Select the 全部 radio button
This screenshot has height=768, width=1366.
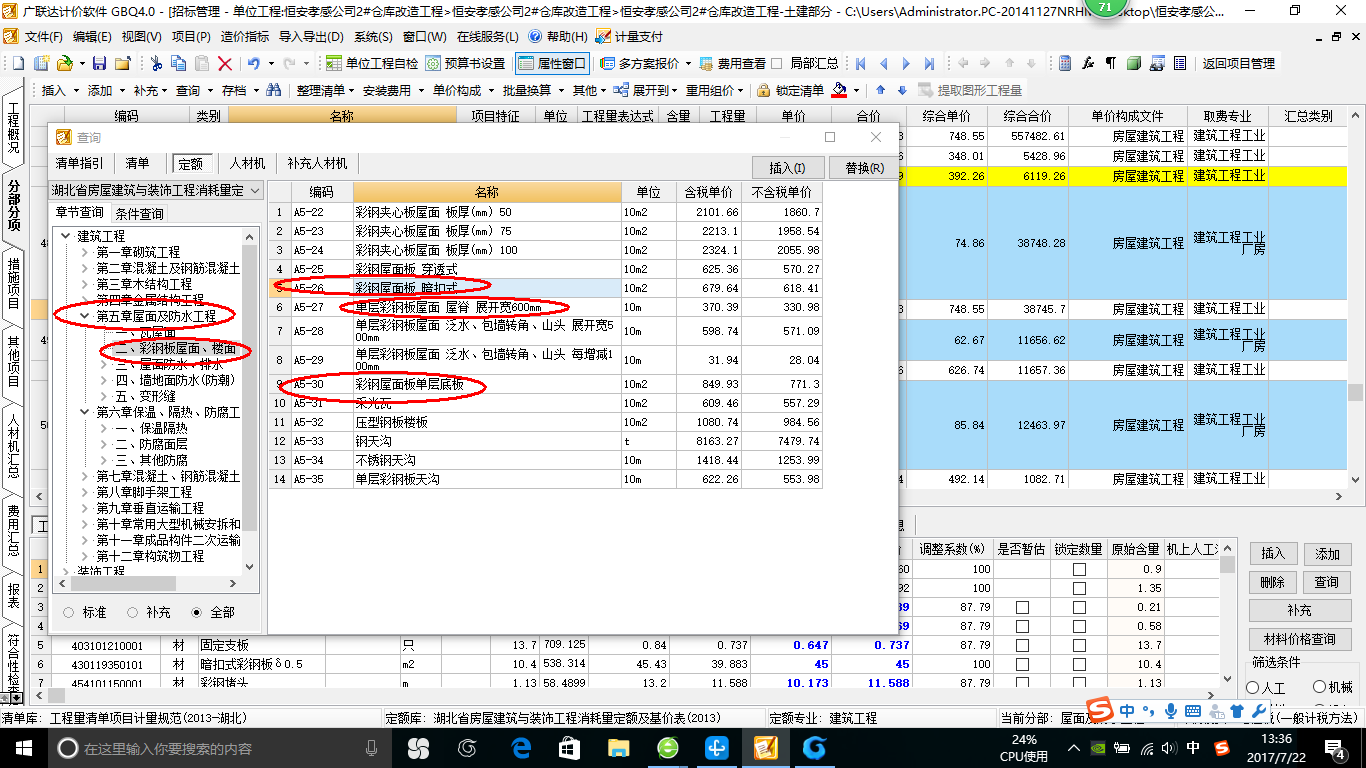coord(196,612)
